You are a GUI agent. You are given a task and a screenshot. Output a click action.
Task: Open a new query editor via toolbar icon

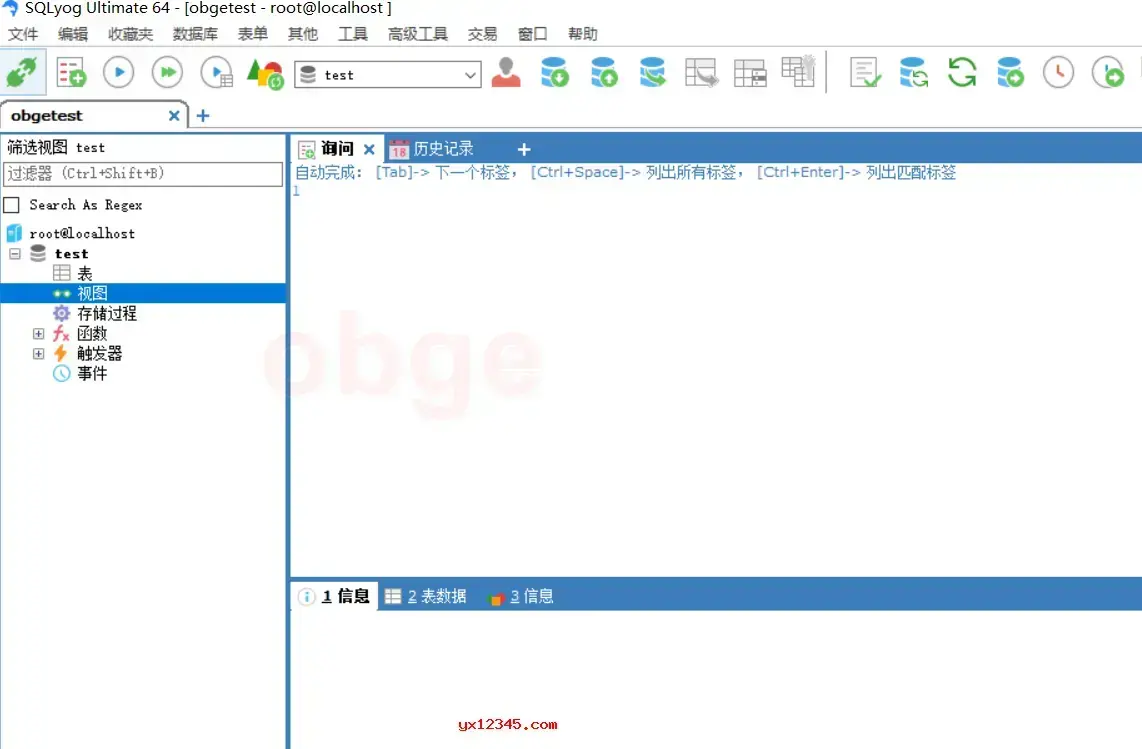[71, 73]
